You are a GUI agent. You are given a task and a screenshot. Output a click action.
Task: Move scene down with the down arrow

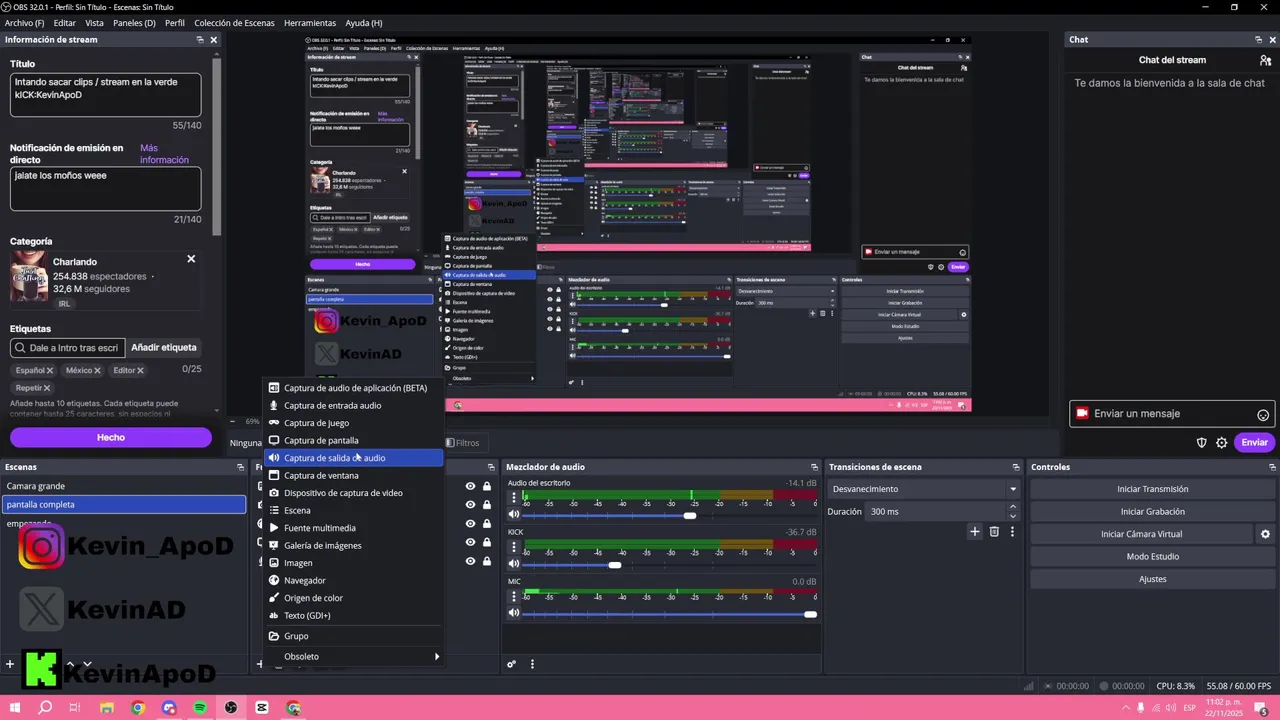pos(87,664)
